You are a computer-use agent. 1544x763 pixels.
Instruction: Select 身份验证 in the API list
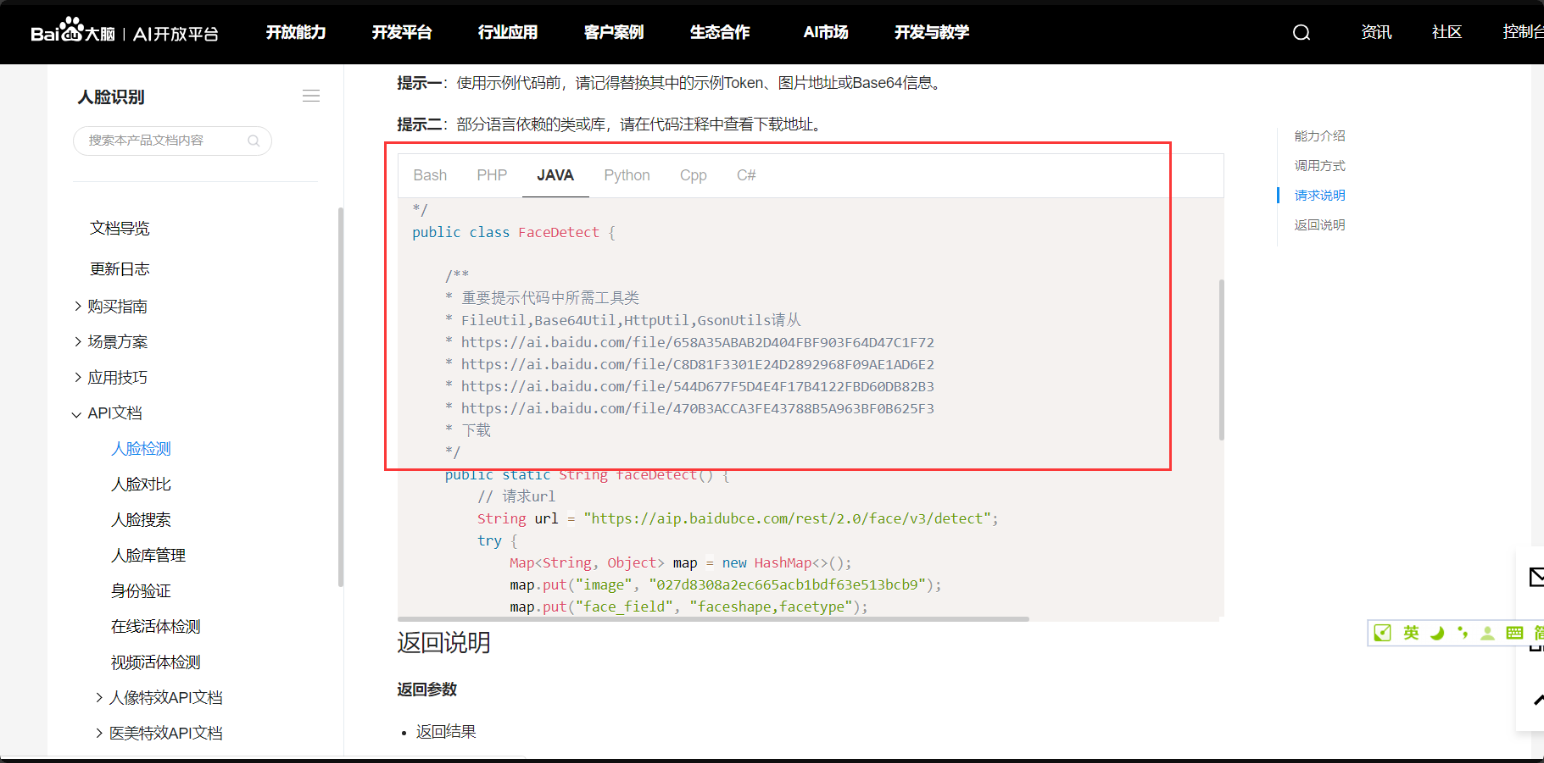click(x=141, y=591)
